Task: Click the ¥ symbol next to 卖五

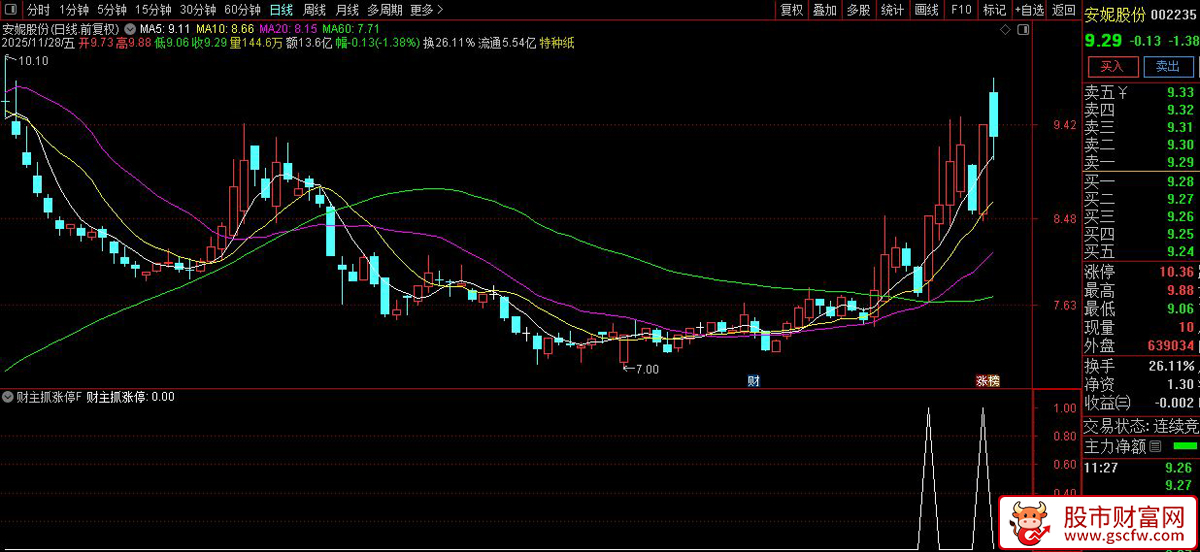Action: pos(1123,93)
